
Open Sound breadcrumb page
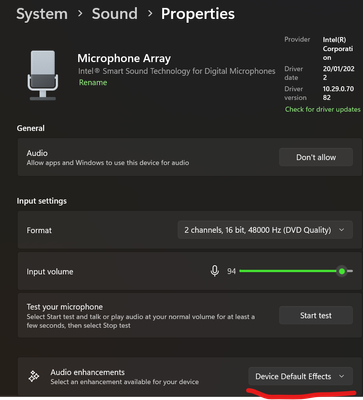115,14
